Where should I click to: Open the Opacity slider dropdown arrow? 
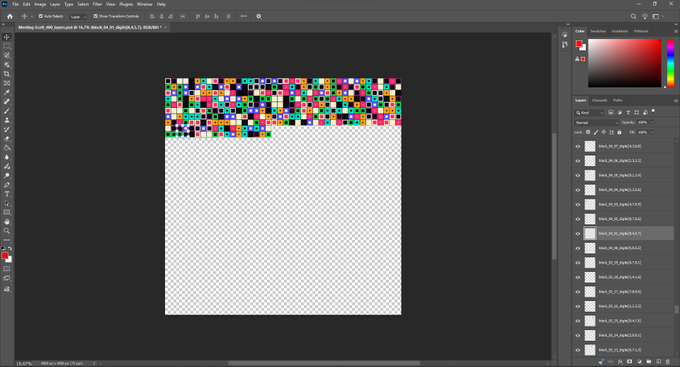651,123
